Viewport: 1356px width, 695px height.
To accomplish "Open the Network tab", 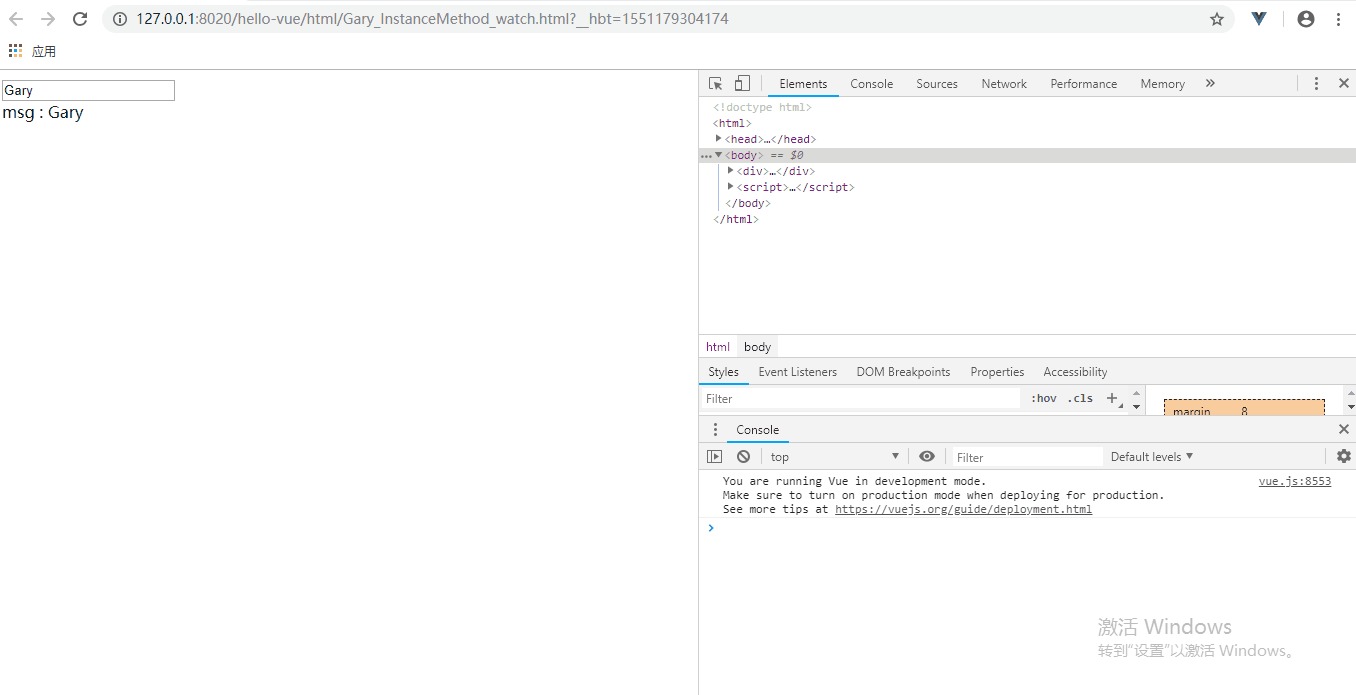I will tap(1004, 84).
